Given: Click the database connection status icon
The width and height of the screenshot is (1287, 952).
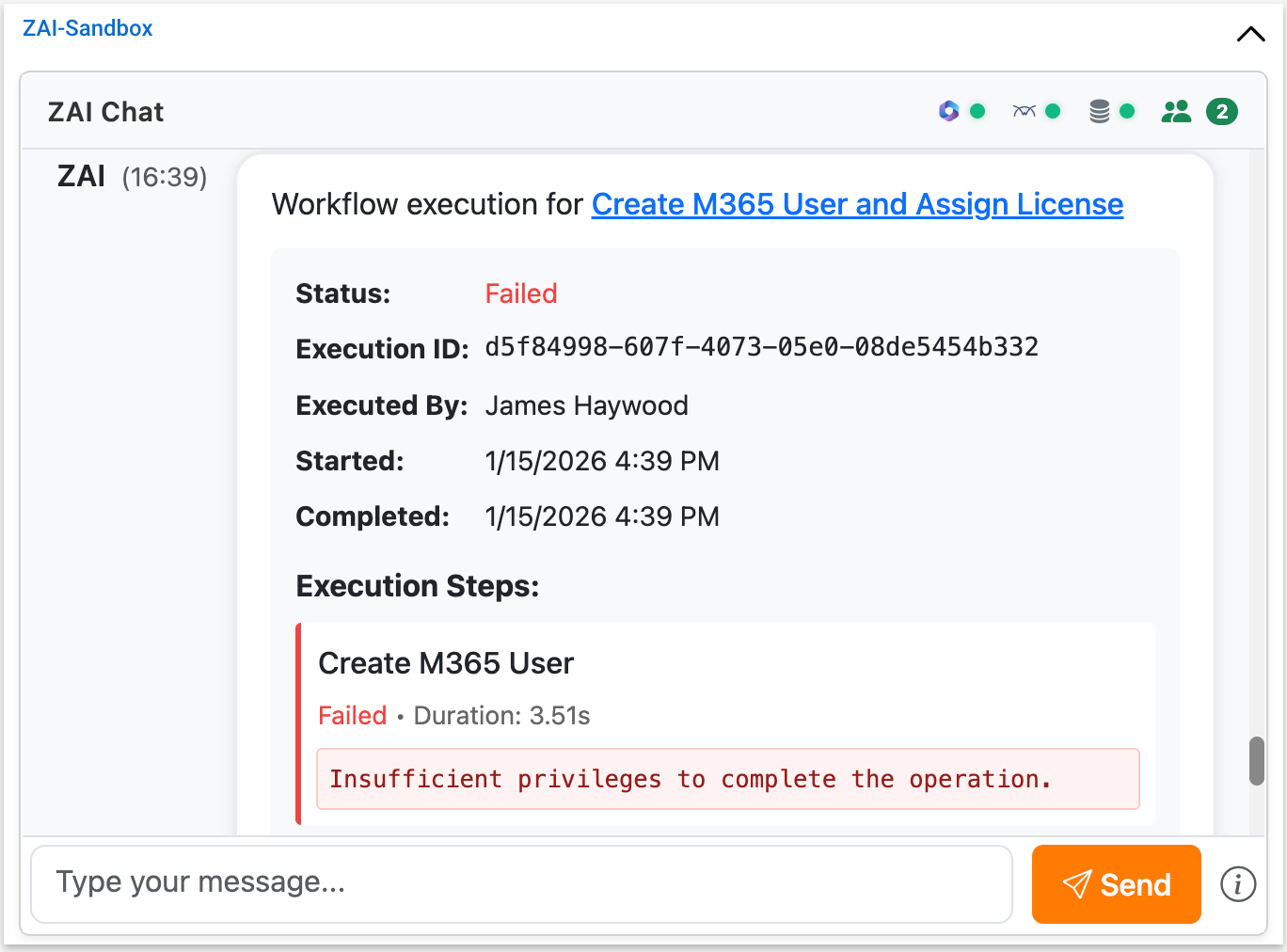Looking at the screenshot, I should 1099,111.
